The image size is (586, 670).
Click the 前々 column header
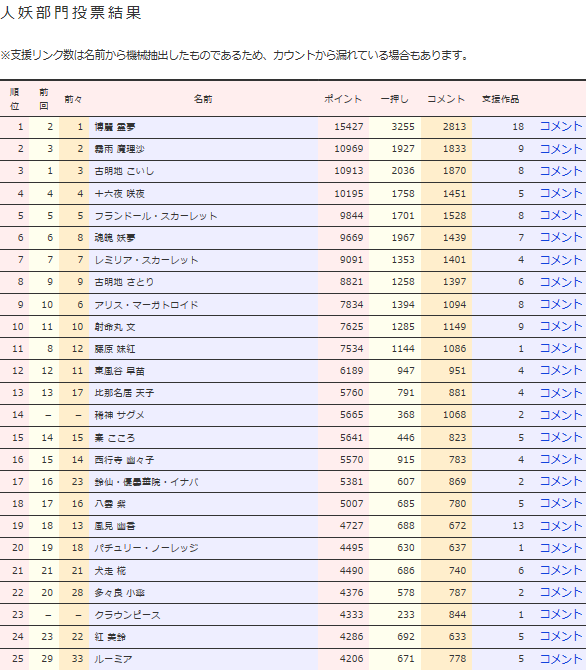(x=73, y=99)
